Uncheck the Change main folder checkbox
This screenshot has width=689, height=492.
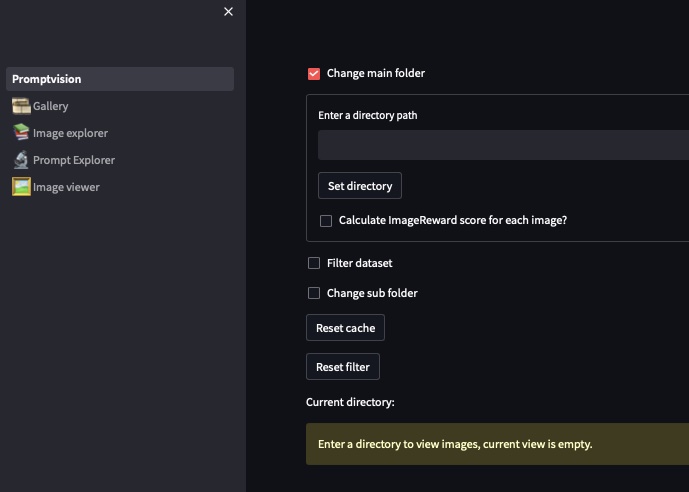pos(314,74)
